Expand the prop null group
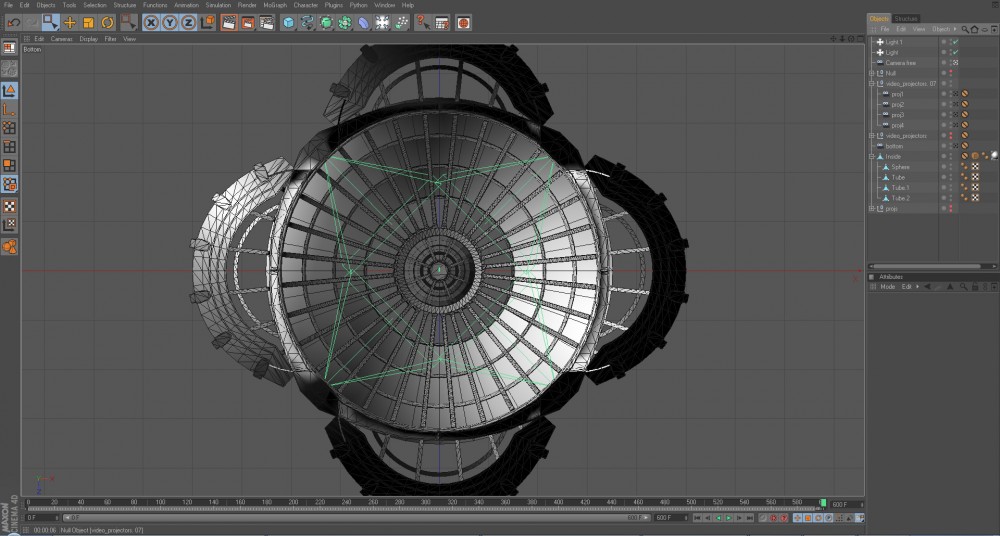This screenshot has width=1000, height=536. tap(872, 209)
